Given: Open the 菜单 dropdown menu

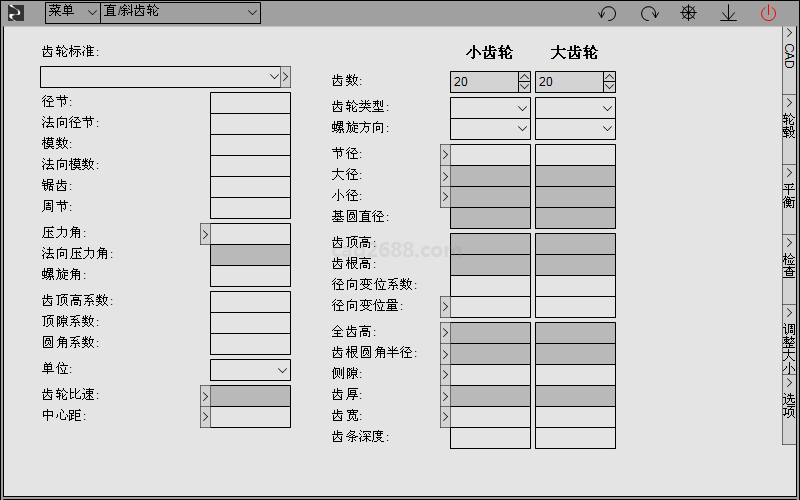Looking at the screenshot, I should (72, 12).
